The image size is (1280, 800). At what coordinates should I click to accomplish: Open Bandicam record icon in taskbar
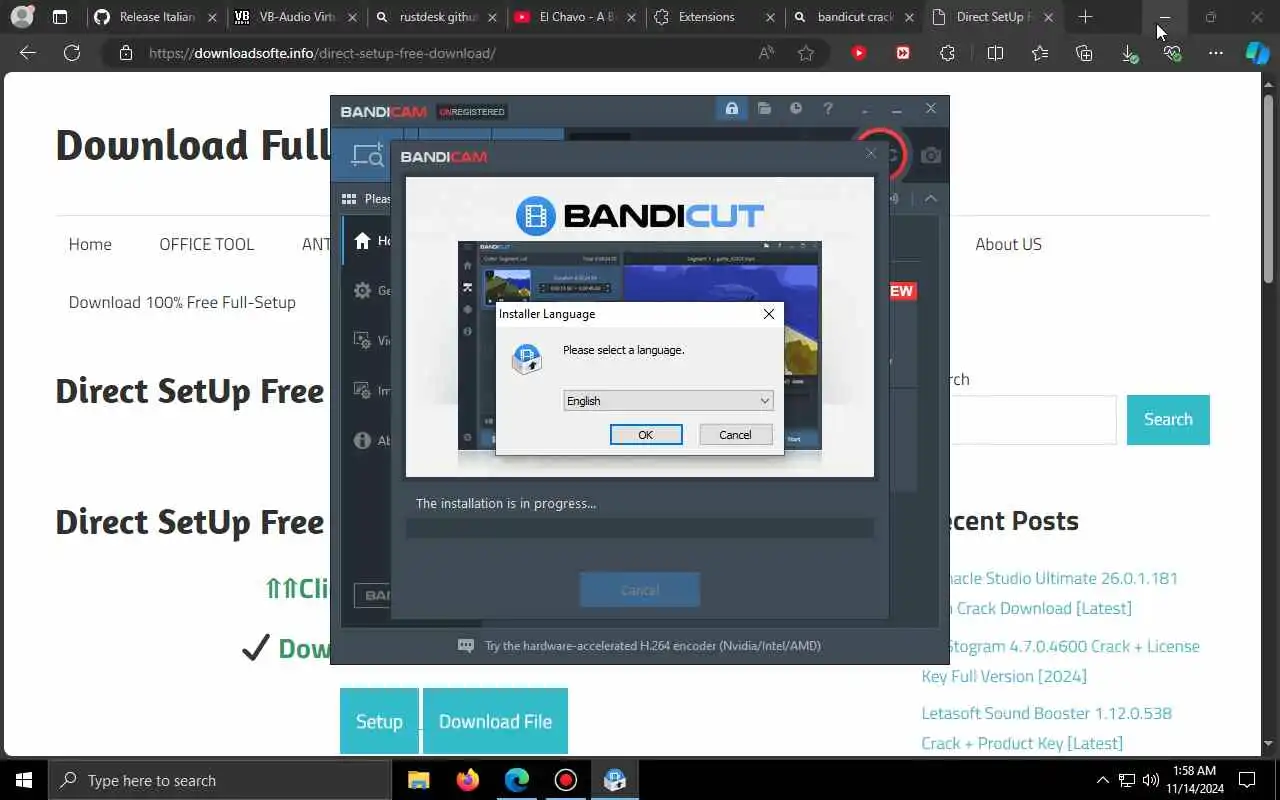pyautogui.click(x=566, y=780)
